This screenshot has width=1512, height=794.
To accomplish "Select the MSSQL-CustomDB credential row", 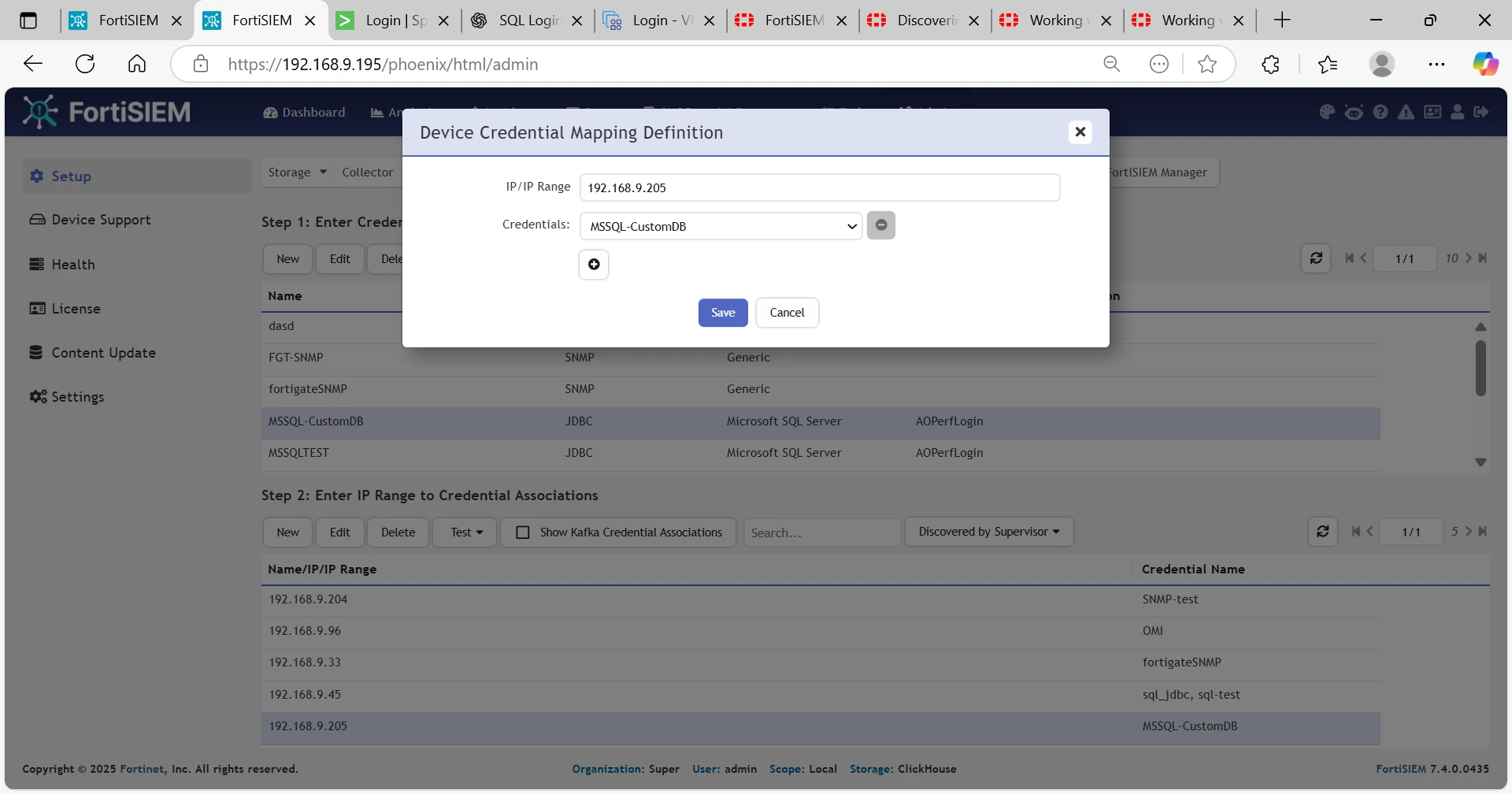I will tap(821, 421).
